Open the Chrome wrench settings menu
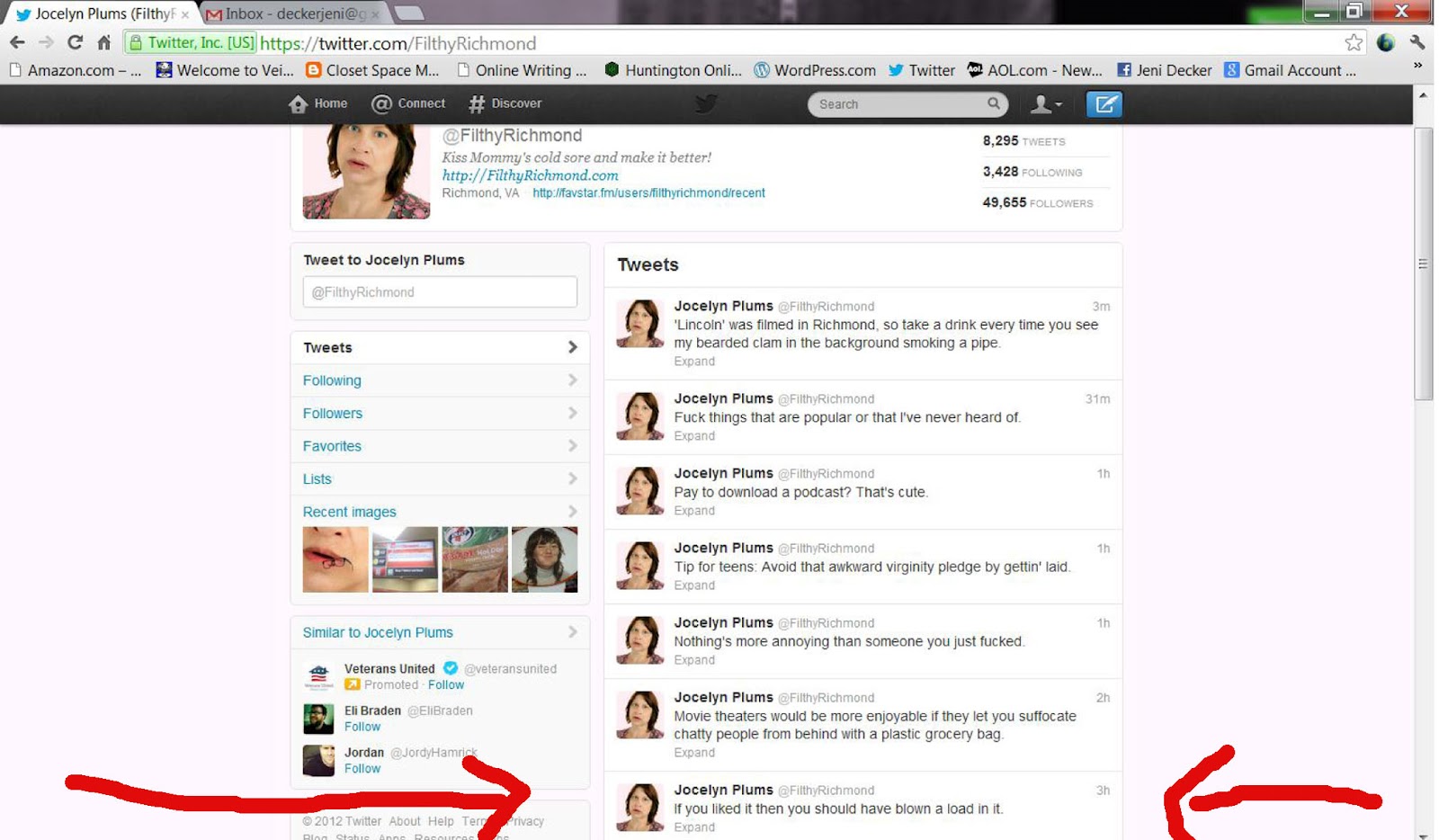 pyautogui.click(x=1417, y=42)
